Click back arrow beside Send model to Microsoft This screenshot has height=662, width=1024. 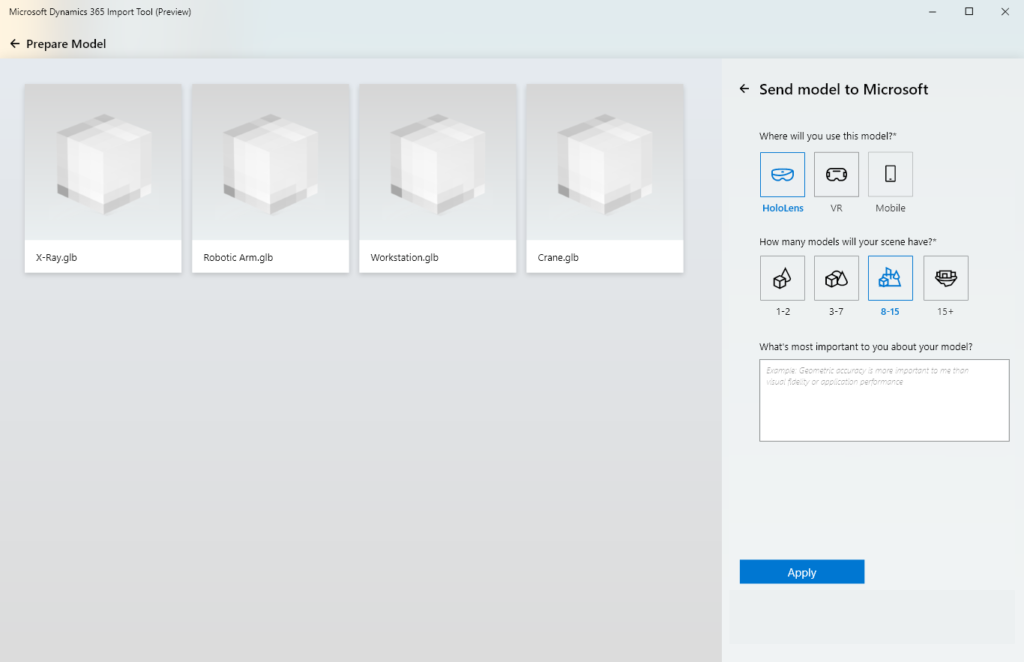[744, 89]
